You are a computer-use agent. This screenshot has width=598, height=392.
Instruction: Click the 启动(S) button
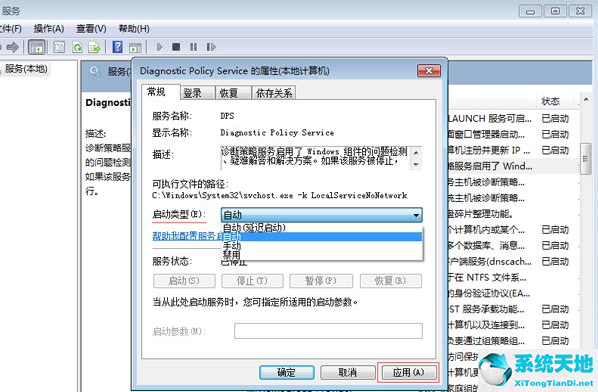[184, 281]
